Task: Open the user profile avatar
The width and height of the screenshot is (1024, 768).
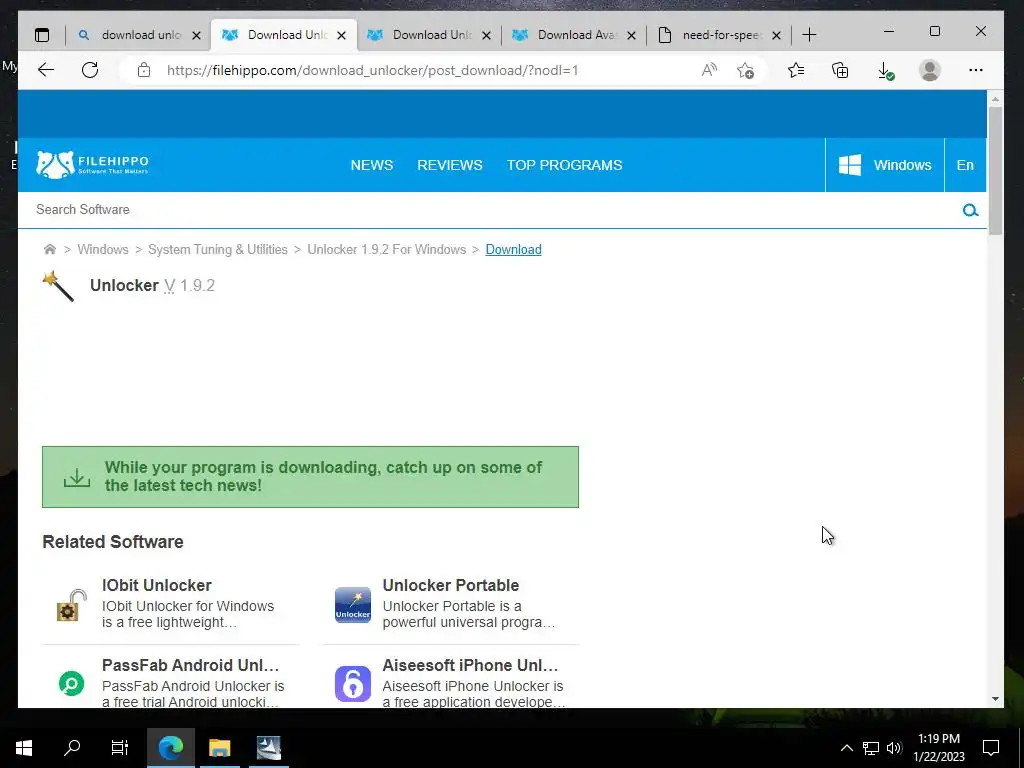Action: (x=929, y=70)
